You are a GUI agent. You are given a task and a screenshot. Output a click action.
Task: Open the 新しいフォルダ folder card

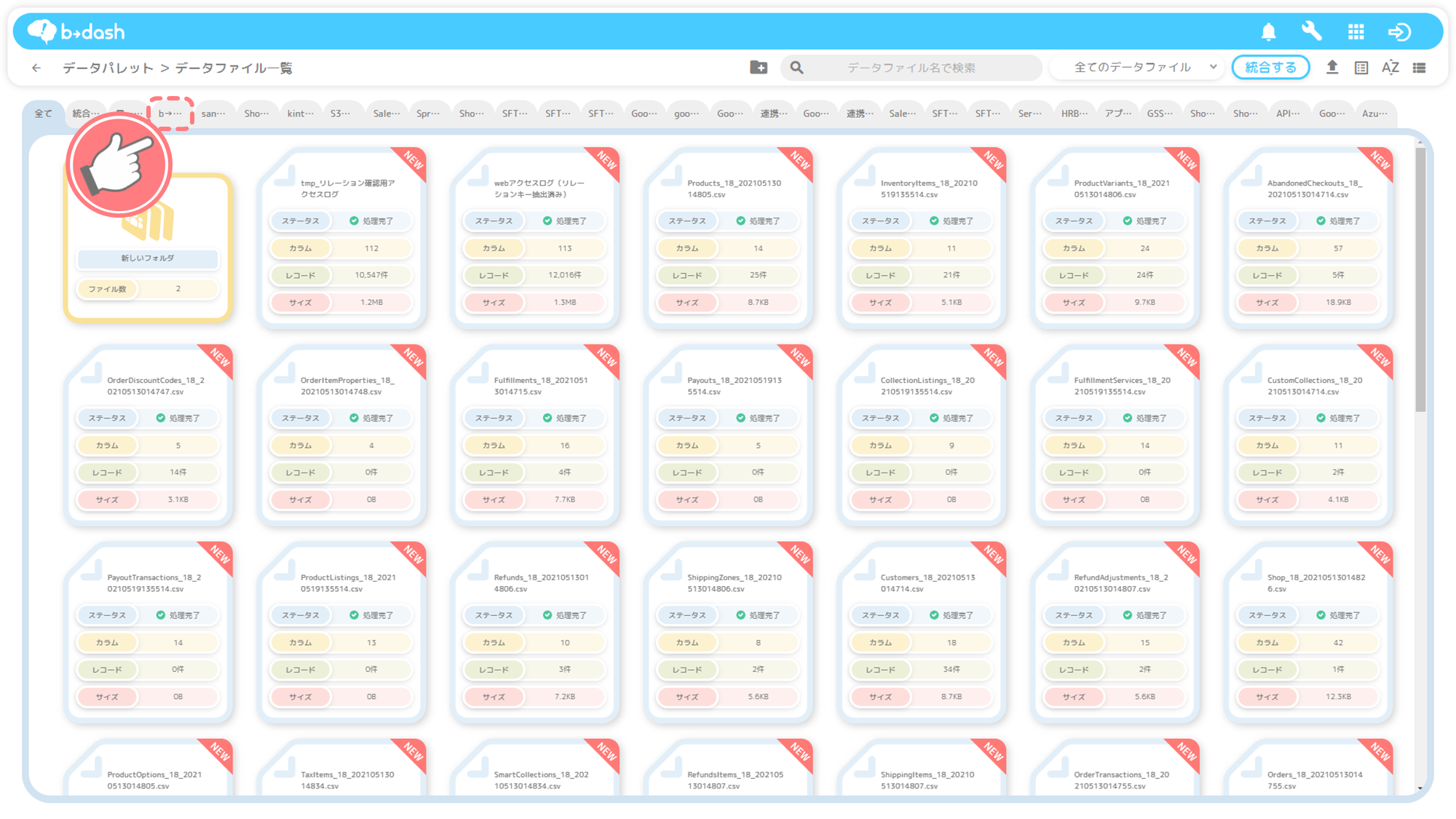[x=148, y=248]
